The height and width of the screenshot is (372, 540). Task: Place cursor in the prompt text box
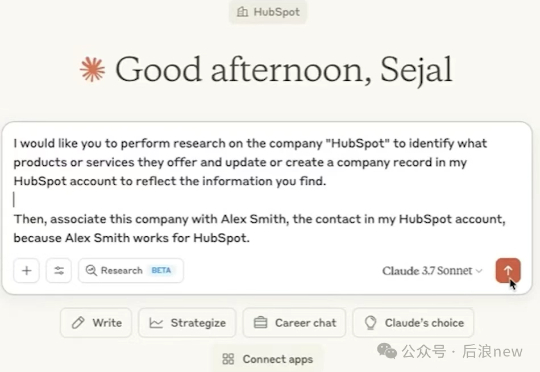(x=267, y=190)
